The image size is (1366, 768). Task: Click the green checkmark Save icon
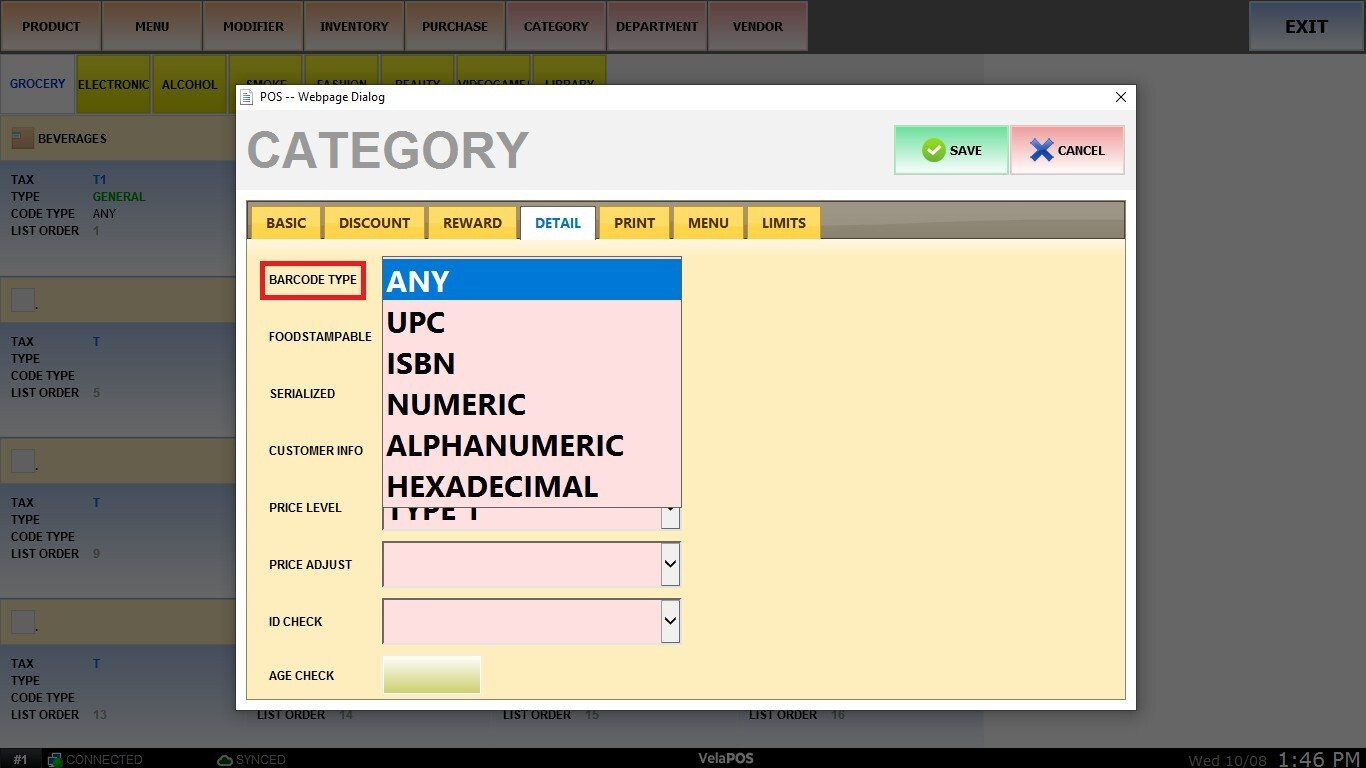pyautogui.click(x=933, y=150)
